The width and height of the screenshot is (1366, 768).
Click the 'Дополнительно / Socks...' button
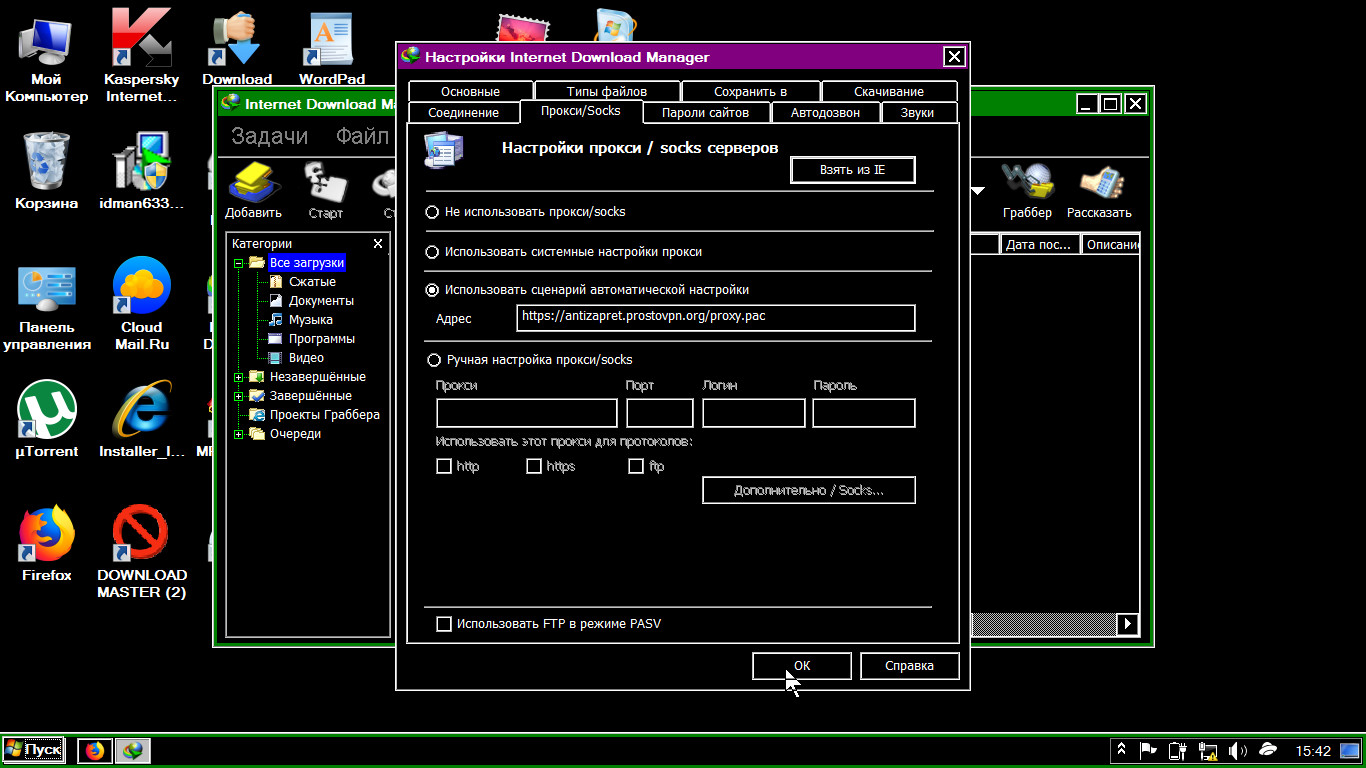pos(809,490)
